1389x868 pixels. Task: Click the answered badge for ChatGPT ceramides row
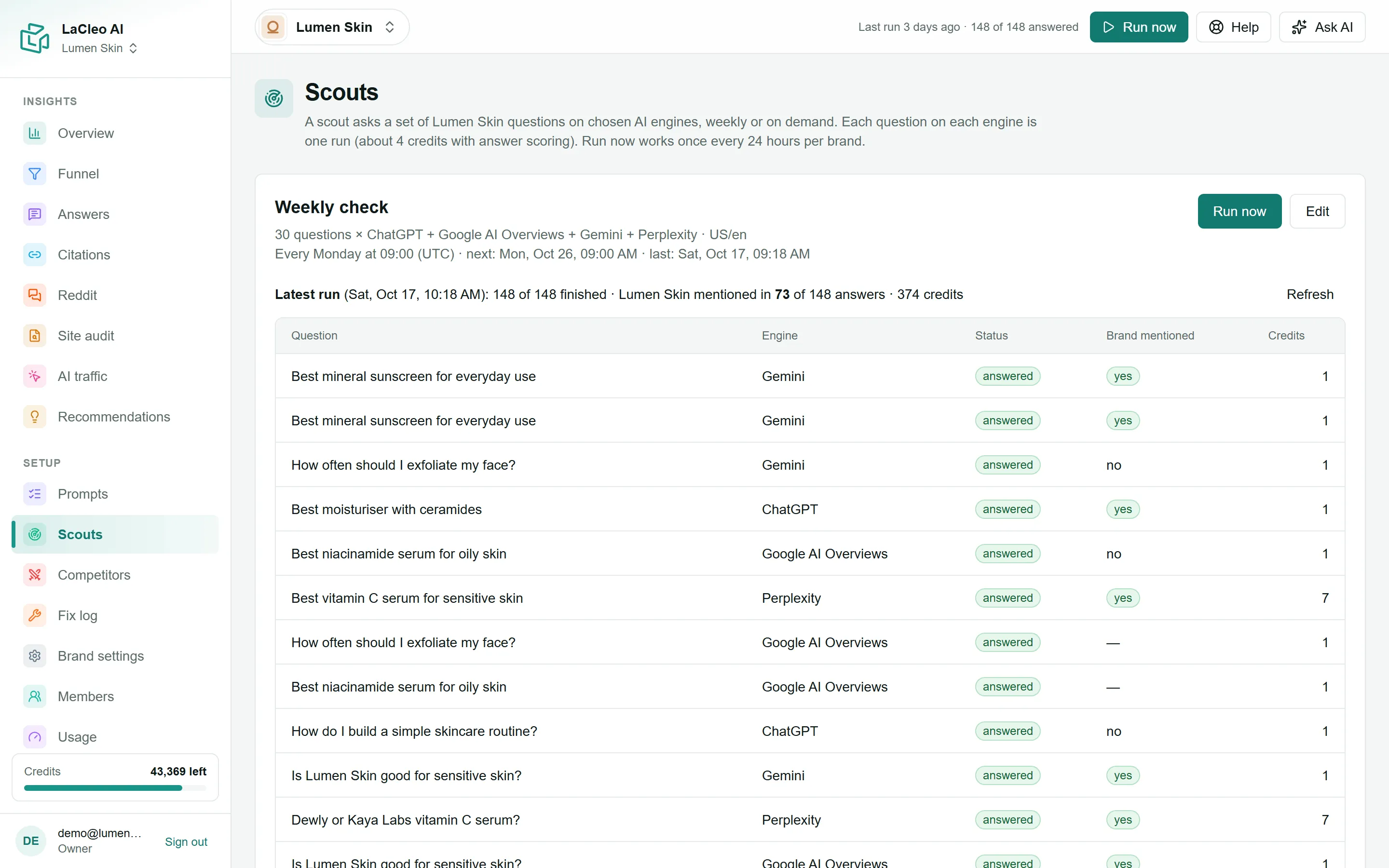tap(1008, 509)
